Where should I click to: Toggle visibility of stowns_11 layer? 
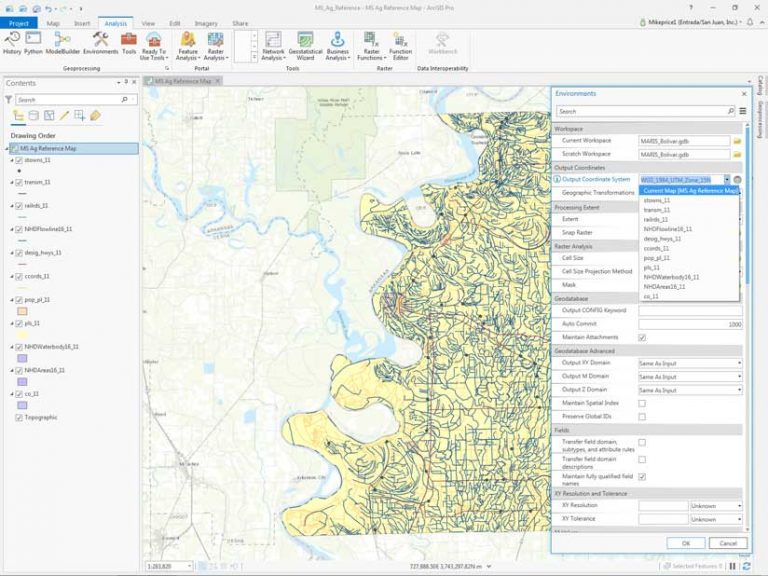19,160
